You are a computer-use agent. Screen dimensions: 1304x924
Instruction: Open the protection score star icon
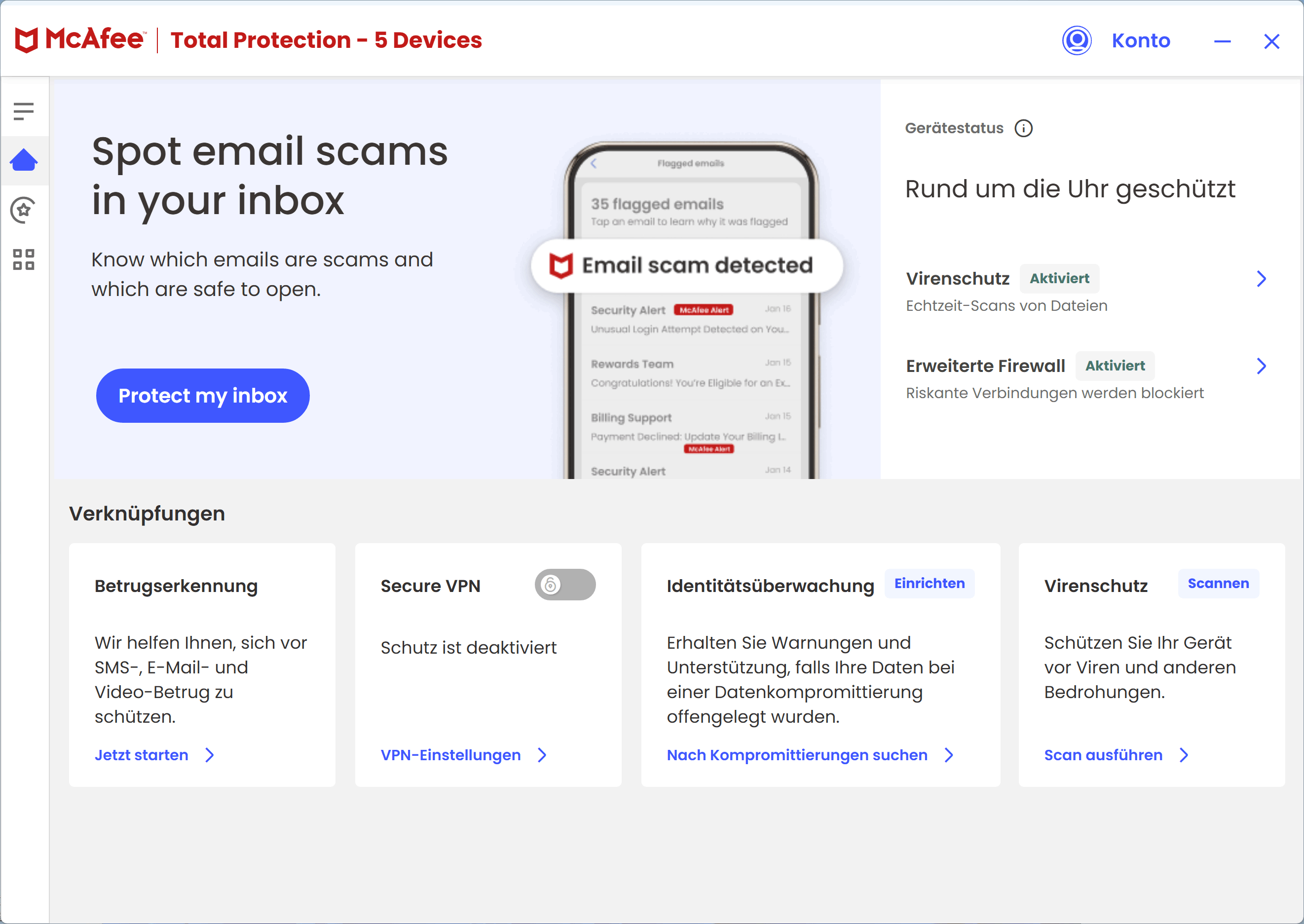(23, 210)
